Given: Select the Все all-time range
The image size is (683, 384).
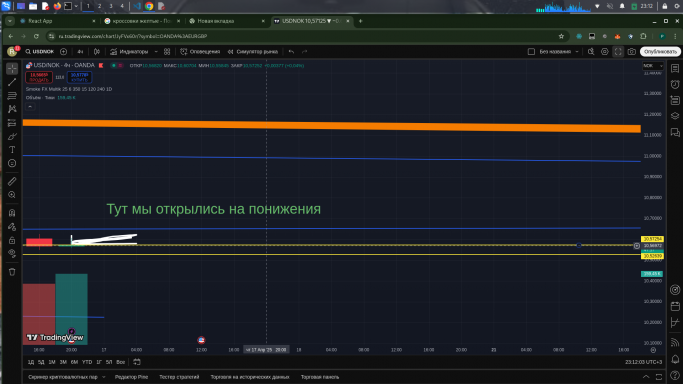Looking at the screenshot, I should pyautogui.click(x=121, y=362).
